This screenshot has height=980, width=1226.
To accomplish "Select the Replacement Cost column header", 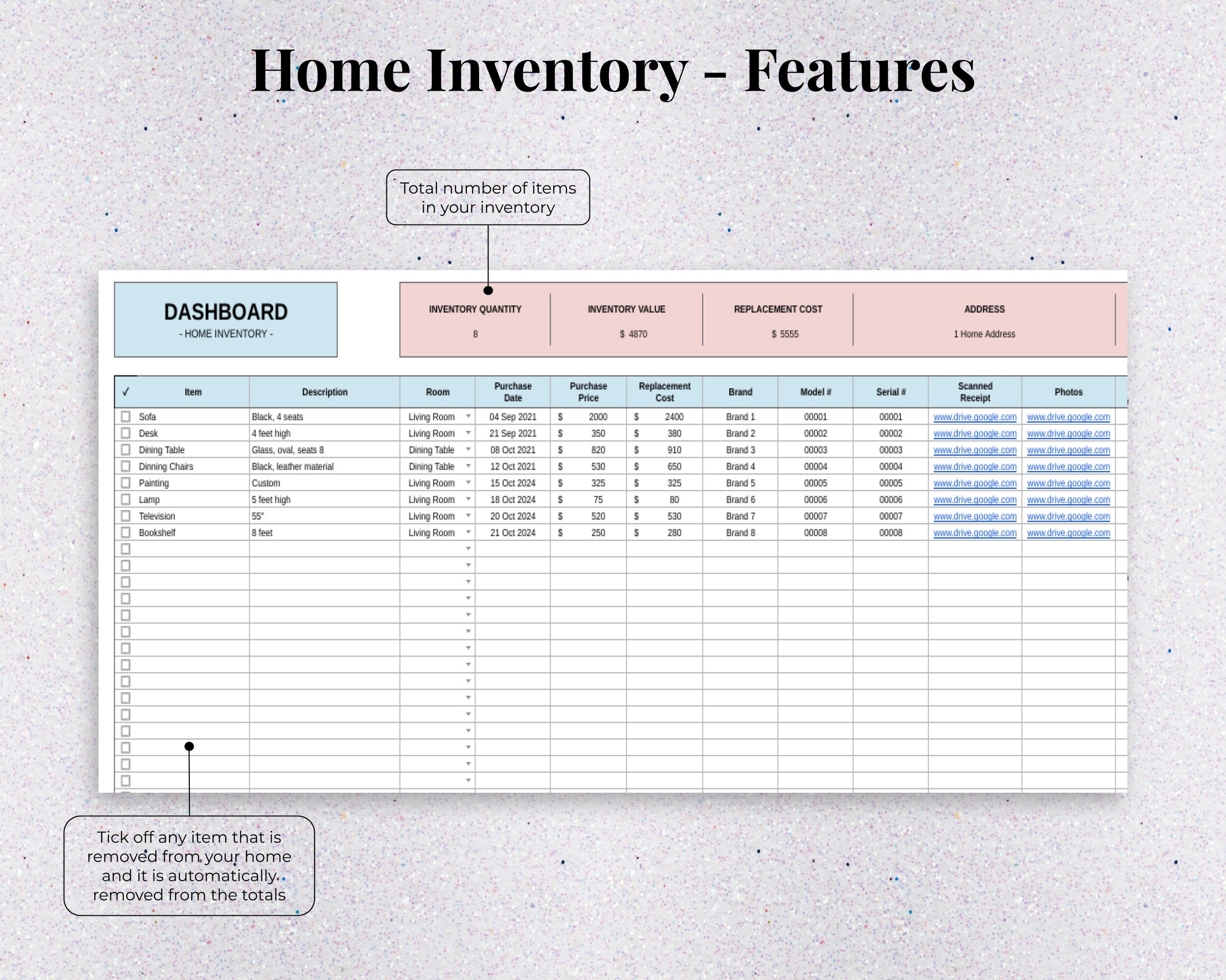I will click(664, 392).
